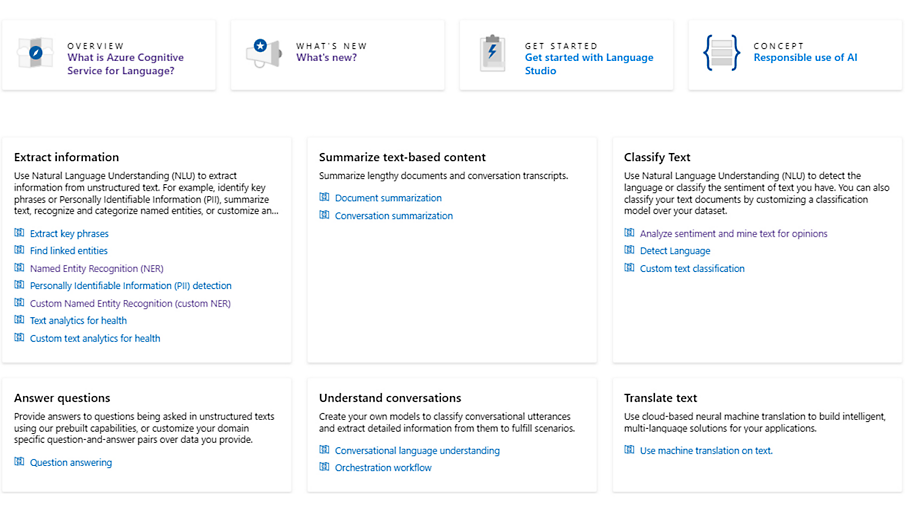Click the Overview card compass icon
Screen dimensions: 905x510
[x=36, y=52]
